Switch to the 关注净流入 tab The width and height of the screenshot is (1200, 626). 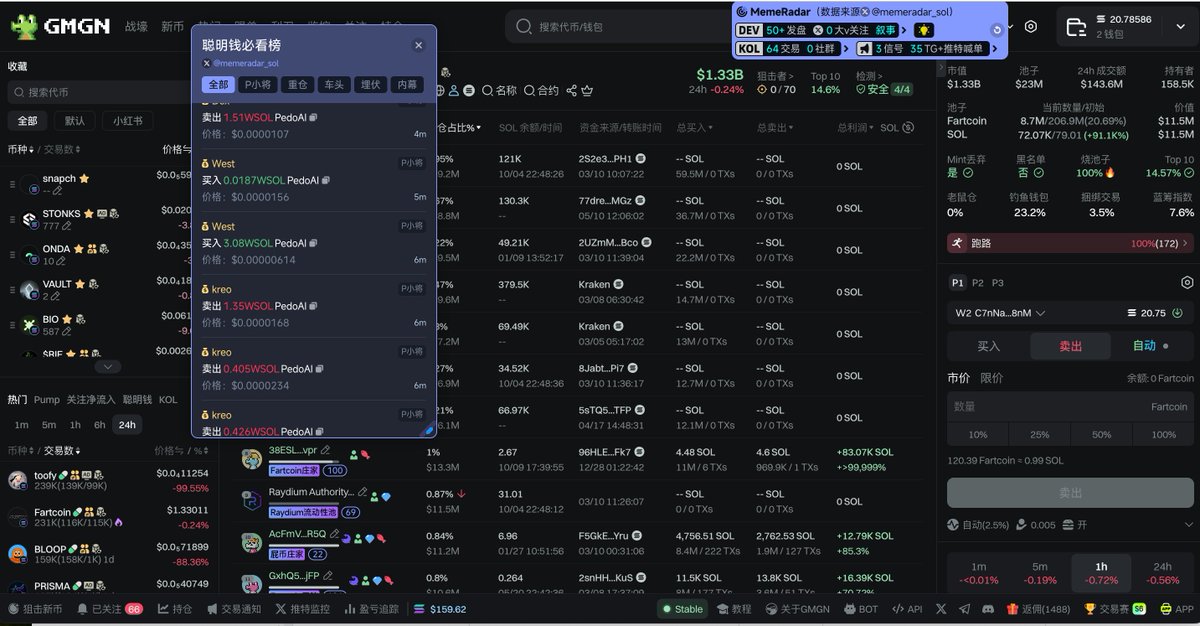92,399
